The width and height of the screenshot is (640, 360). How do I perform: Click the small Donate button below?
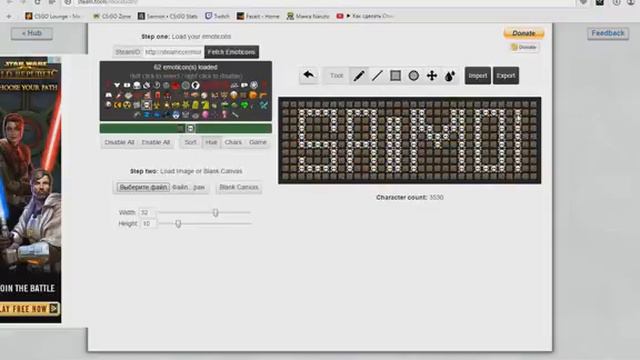tap(524, 47)
